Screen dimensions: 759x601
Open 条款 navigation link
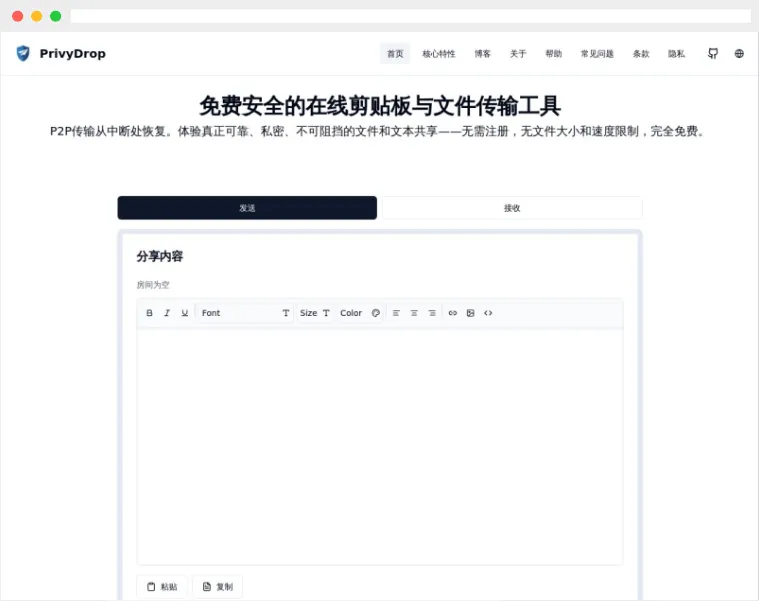[641, 54]
